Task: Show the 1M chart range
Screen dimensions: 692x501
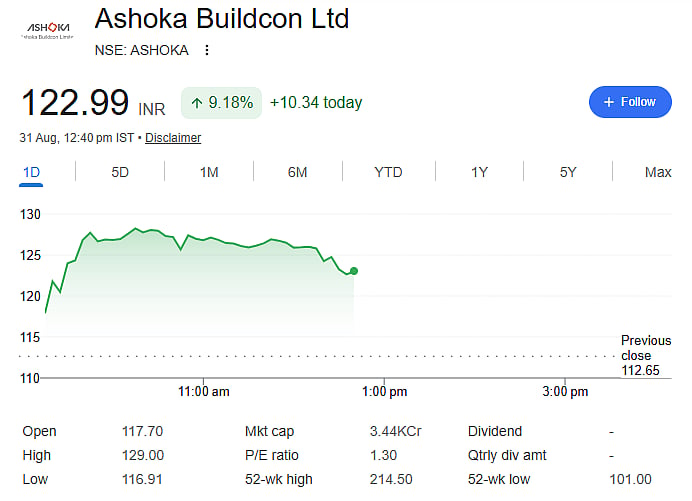Action: point(209,172)
